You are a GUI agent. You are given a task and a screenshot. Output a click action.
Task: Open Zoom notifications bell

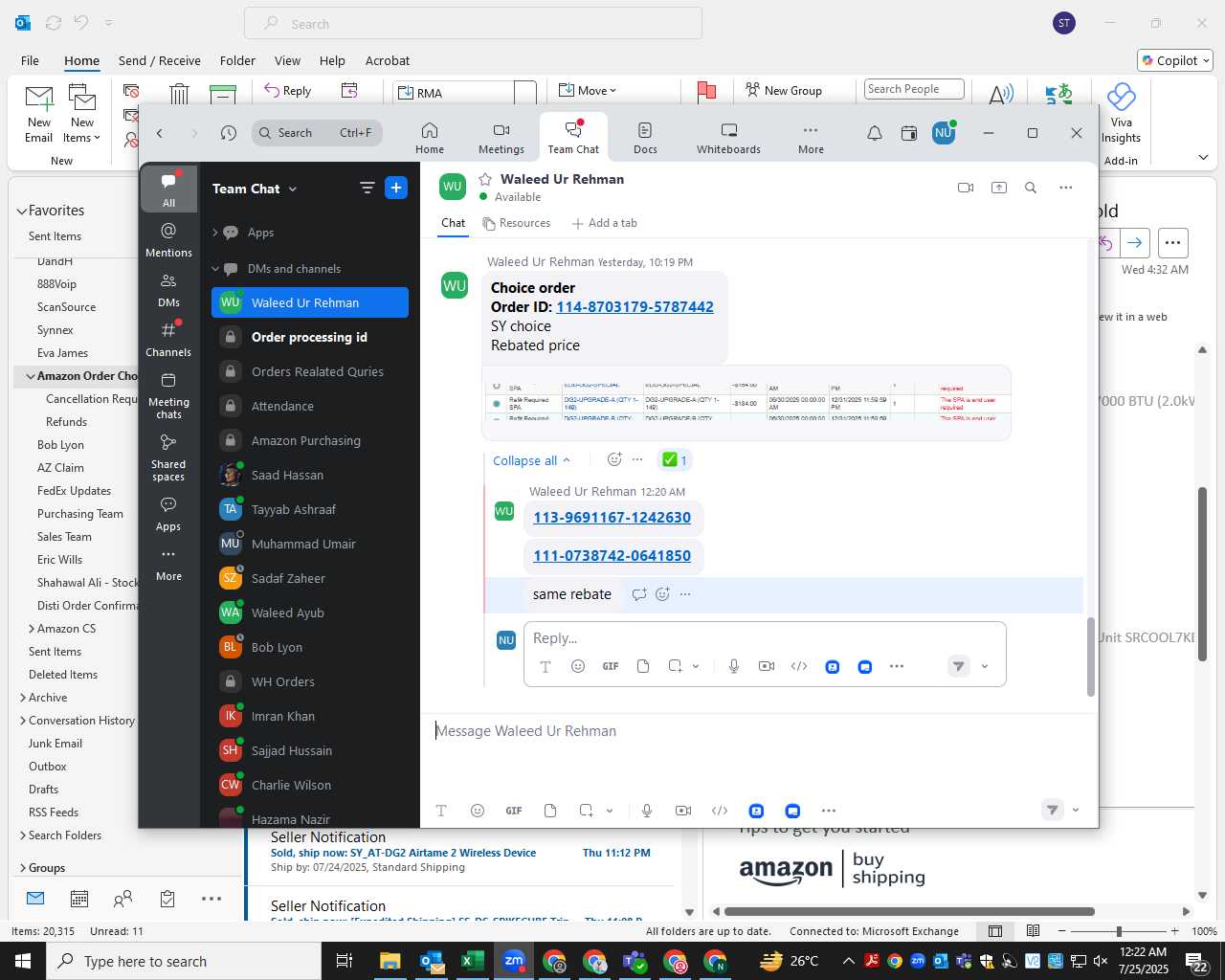[x=874, y=133]
